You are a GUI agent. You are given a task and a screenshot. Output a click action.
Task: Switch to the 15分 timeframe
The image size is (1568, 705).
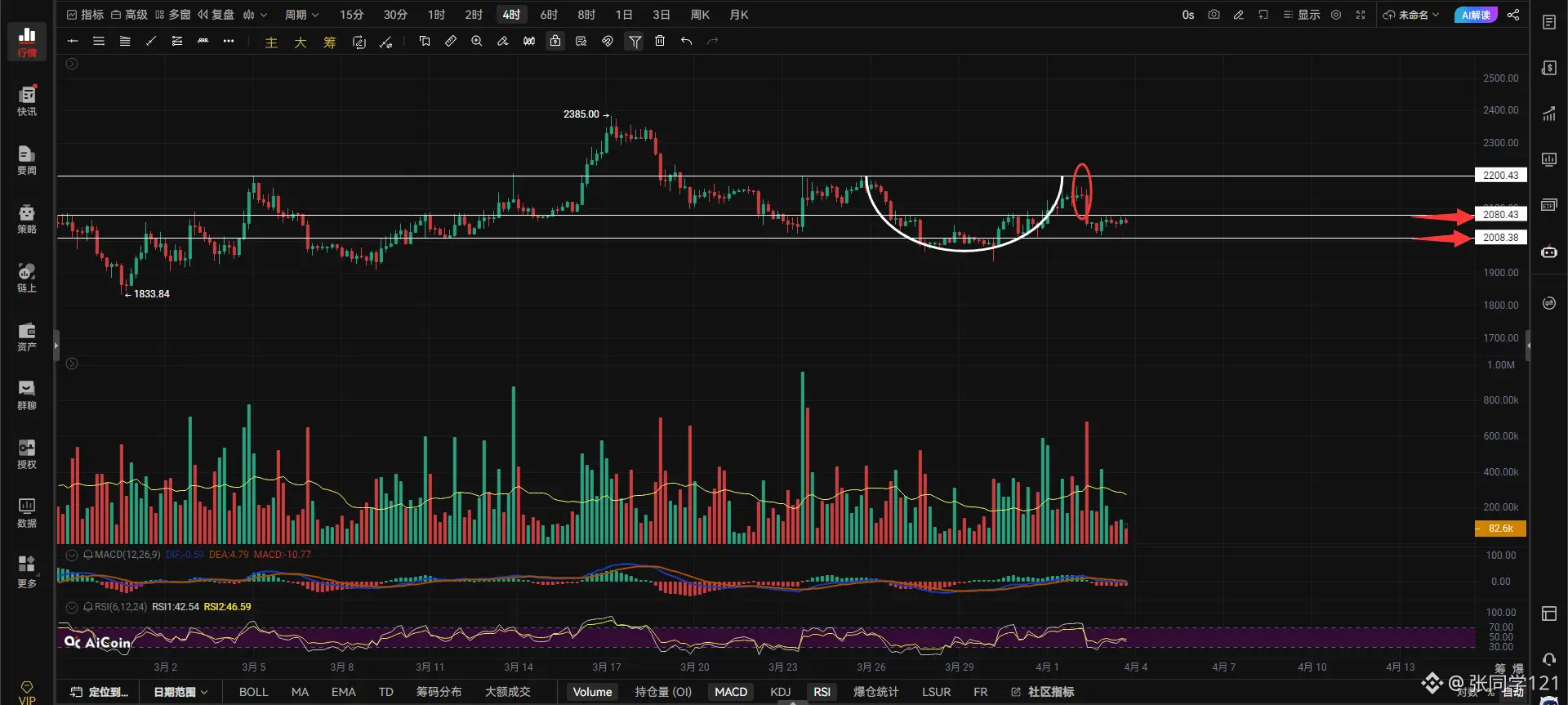point(351,15)
